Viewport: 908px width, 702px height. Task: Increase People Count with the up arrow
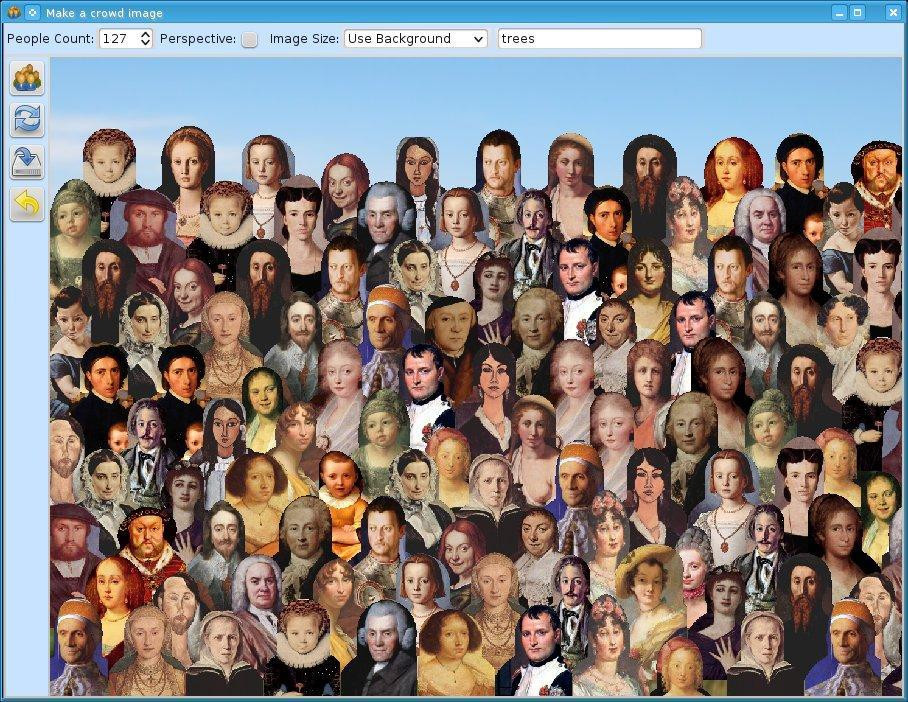[145, 35]
